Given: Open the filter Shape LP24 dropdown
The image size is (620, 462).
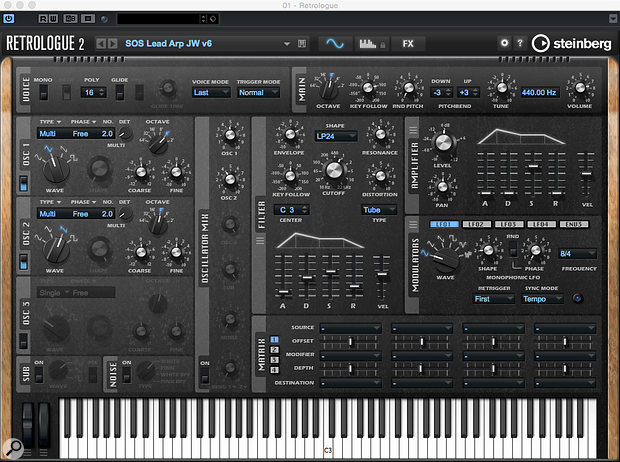Looking at the screenshot, I should pos(336,136).
